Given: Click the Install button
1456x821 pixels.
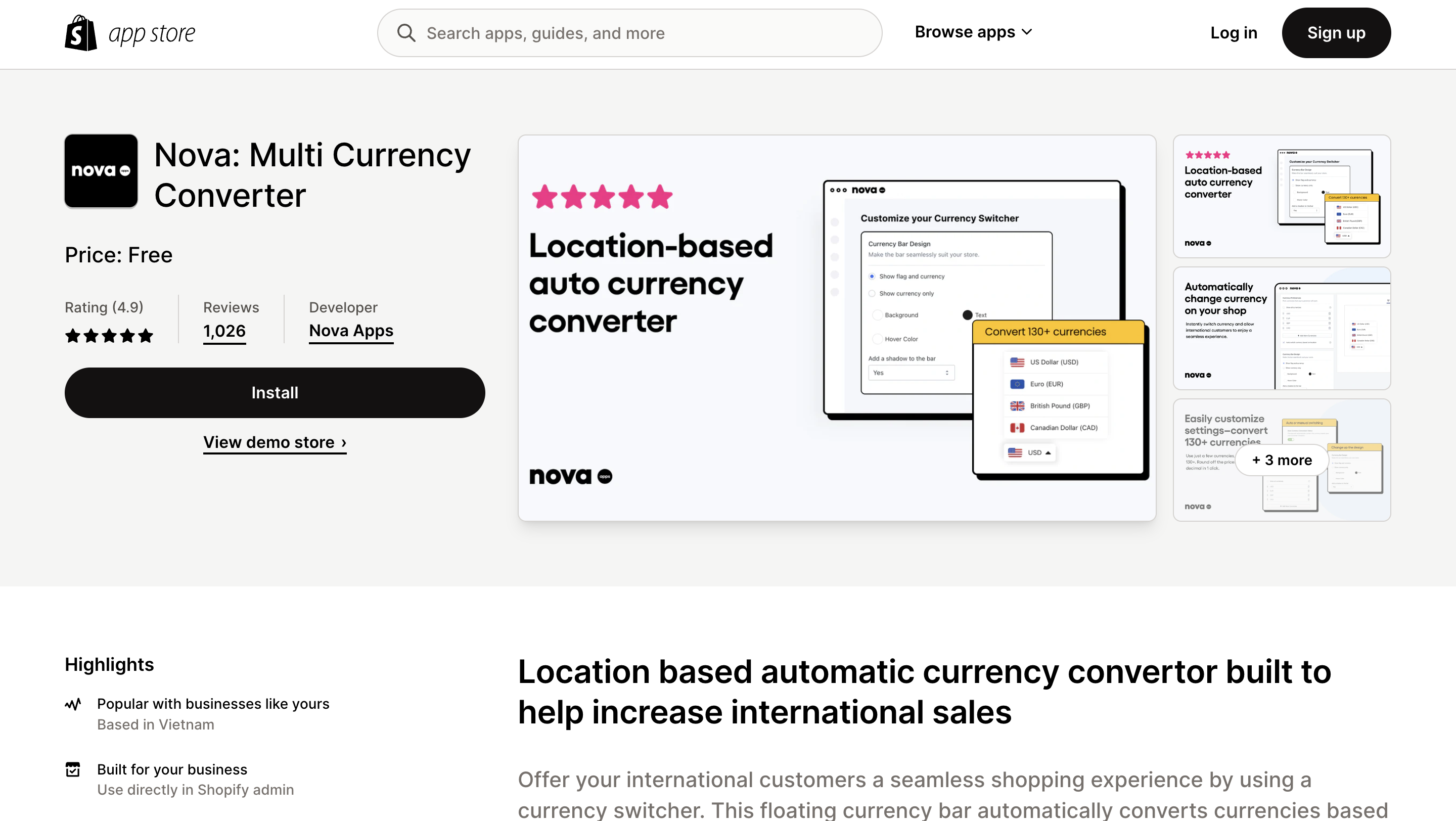Looking at the screenshot, I should click(275, 393).
